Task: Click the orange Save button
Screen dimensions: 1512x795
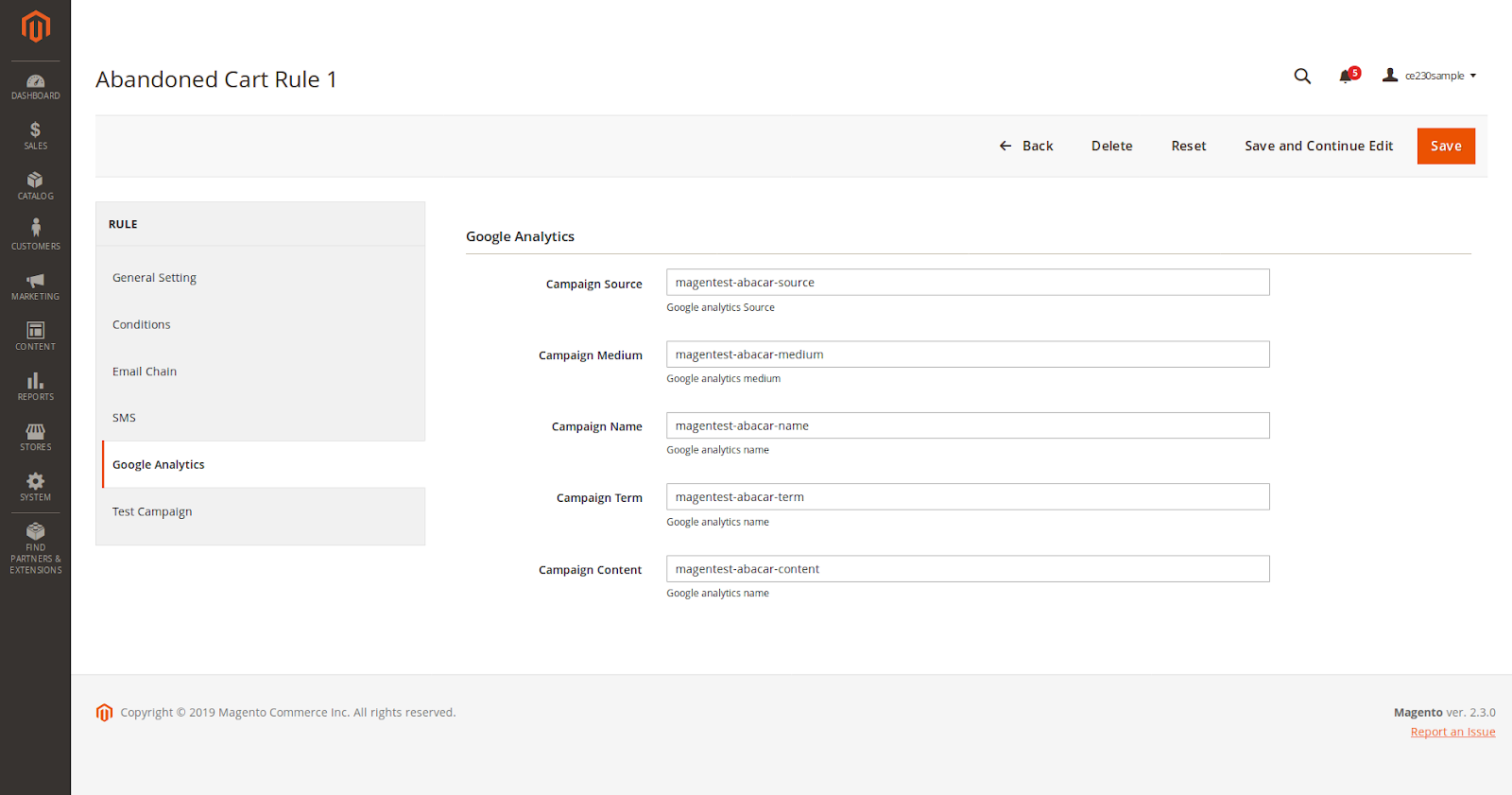Action: (1446, 146)
